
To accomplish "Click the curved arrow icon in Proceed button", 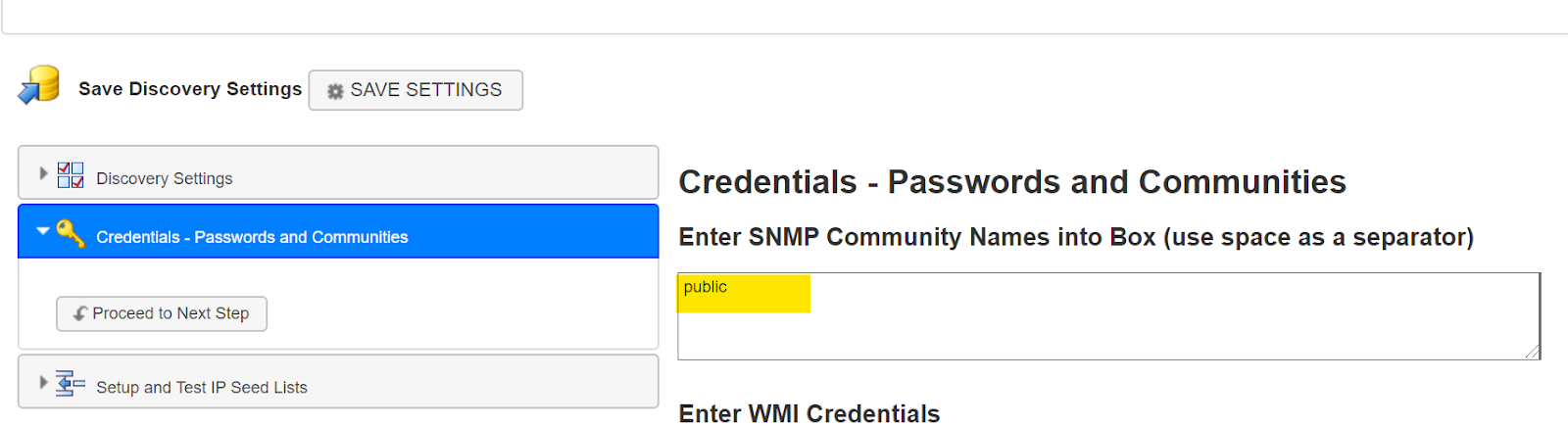I will coord(80,313).
